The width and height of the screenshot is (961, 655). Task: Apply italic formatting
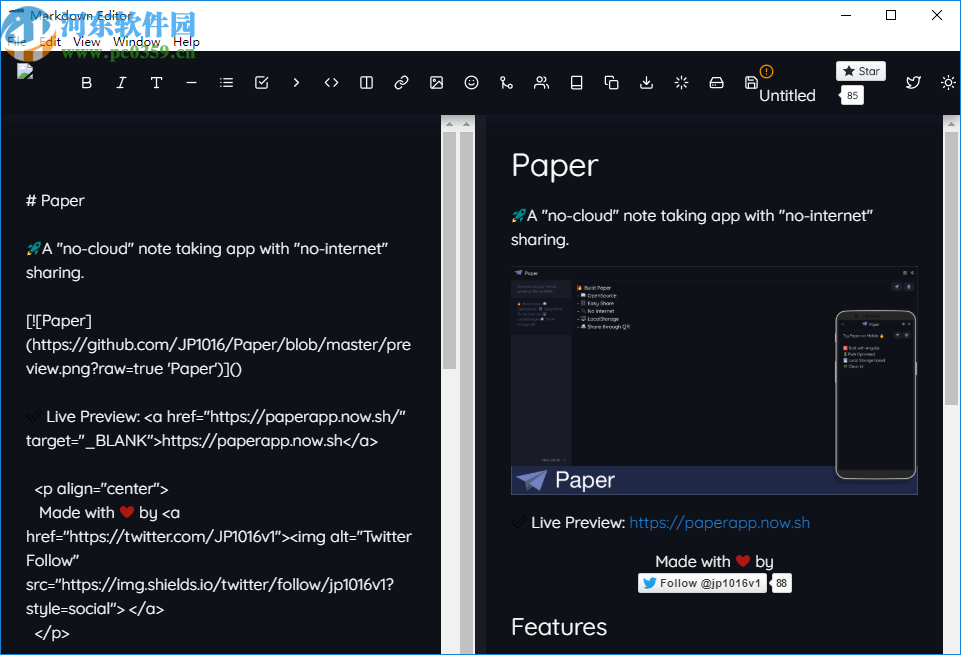pyautogui.click(x=121, y=82)
